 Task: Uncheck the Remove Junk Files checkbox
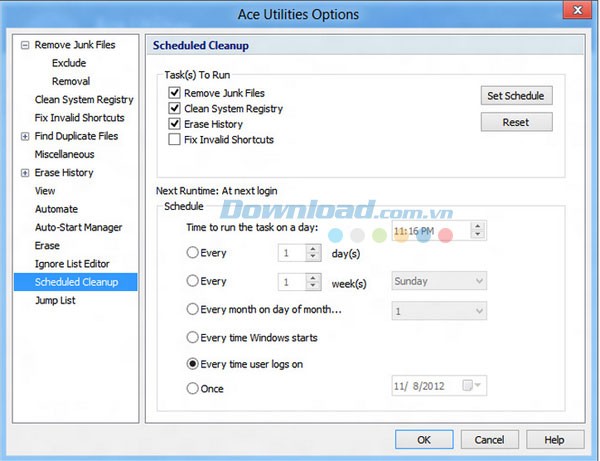pos(175,93)
